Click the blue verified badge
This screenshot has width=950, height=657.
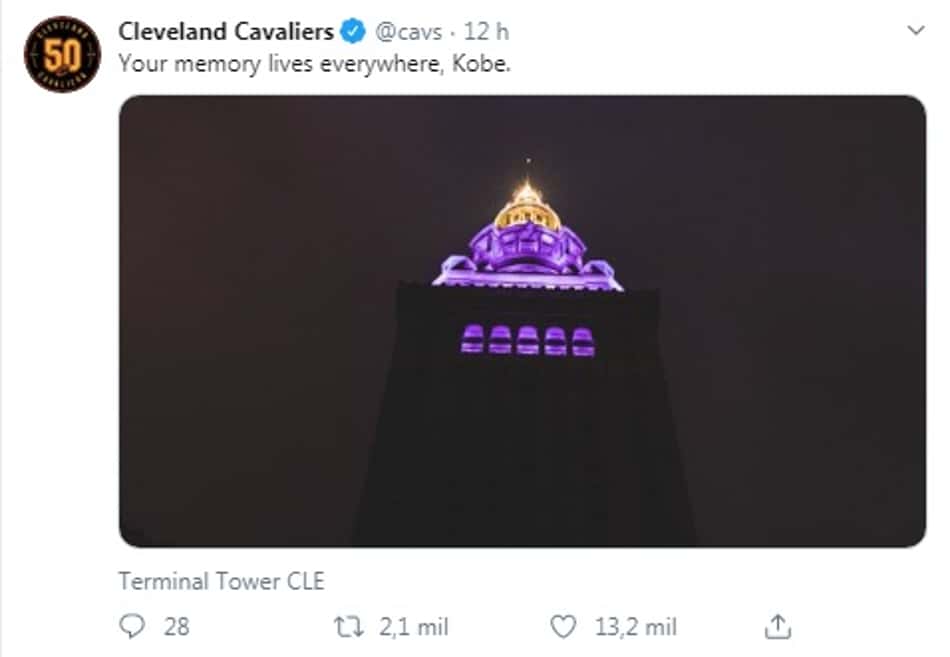point(353,32)
